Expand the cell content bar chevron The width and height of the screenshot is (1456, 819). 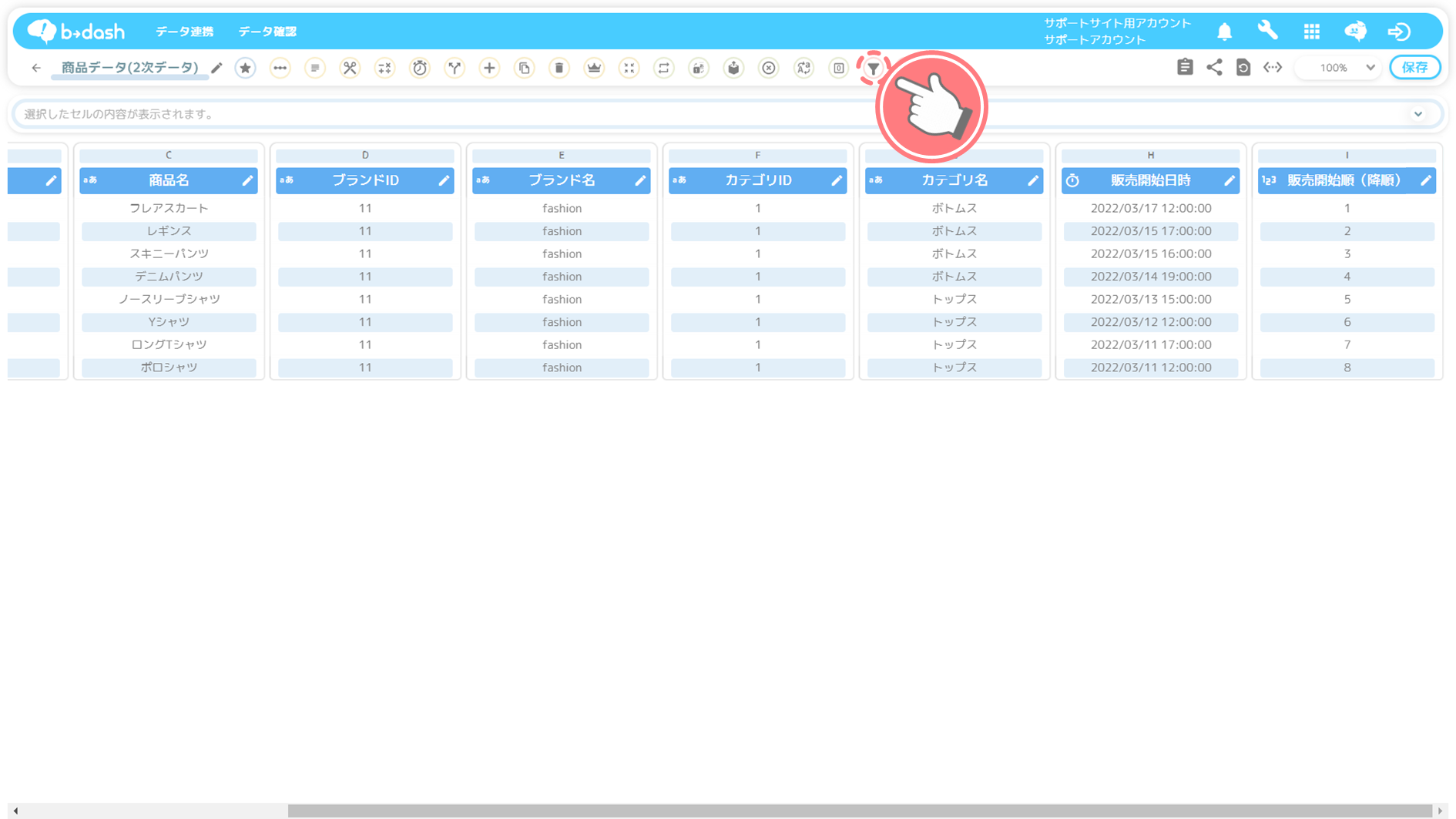[1417, 114]
